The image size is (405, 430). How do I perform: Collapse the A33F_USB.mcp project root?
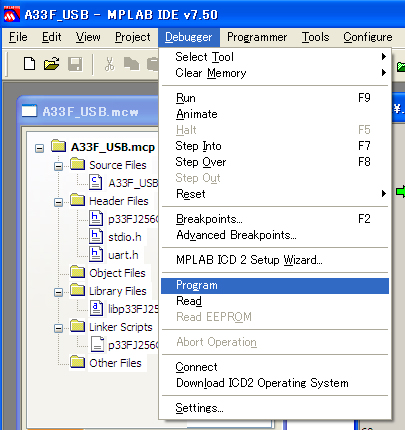[39, 148]
